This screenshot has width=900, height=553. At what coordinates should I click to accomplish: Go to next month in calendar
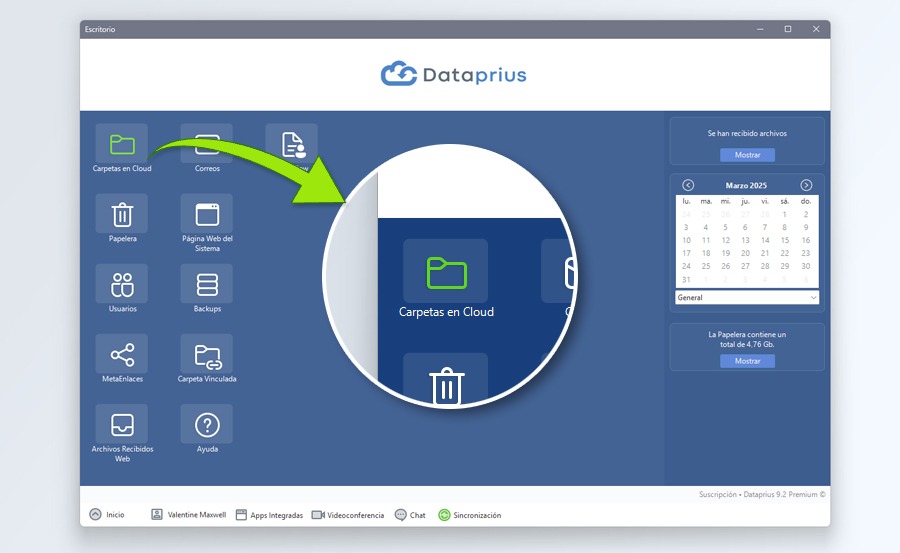pyautogui.click(x=806, y=185)
